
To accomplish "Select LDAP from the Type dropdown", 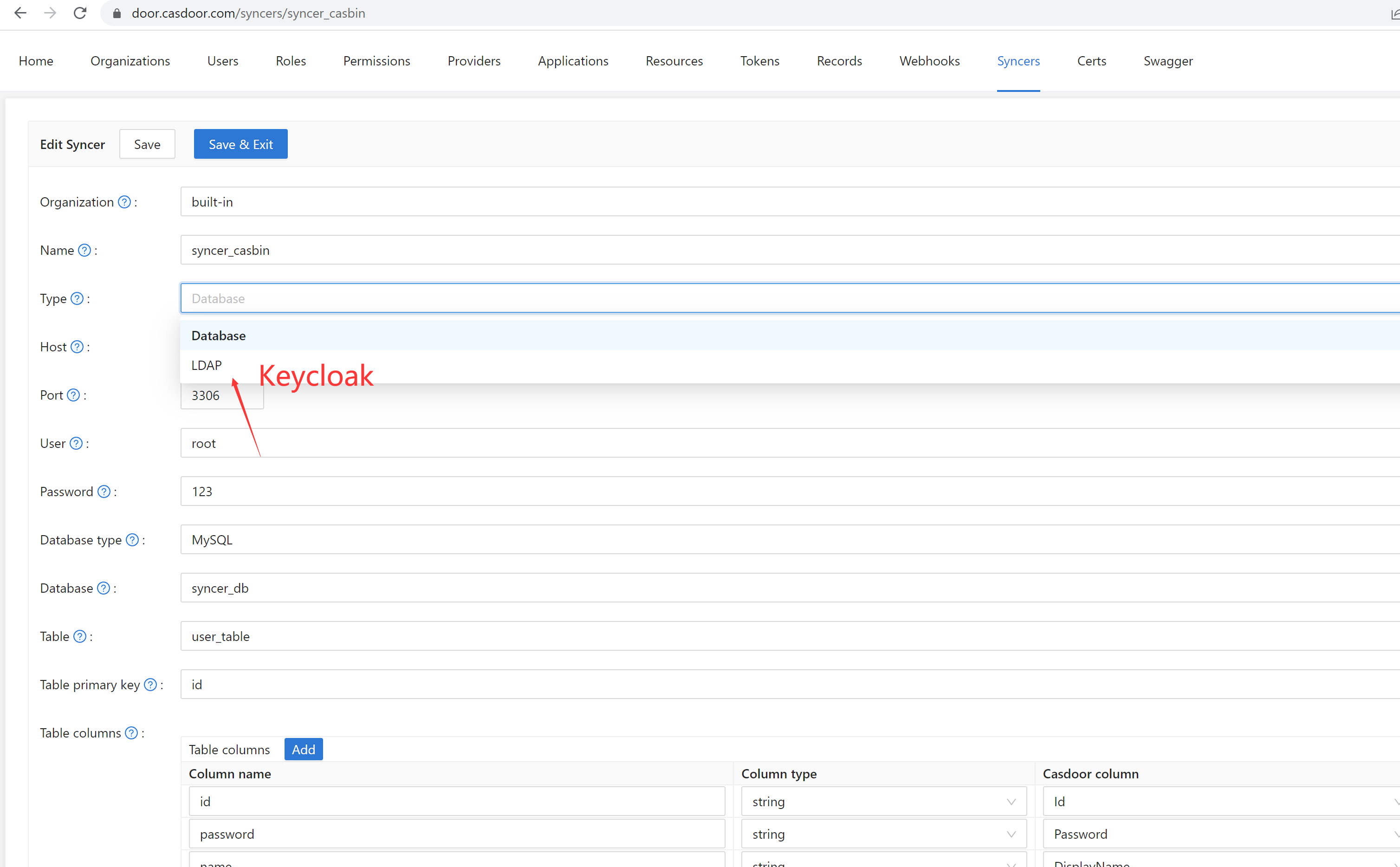I will 207,365.
